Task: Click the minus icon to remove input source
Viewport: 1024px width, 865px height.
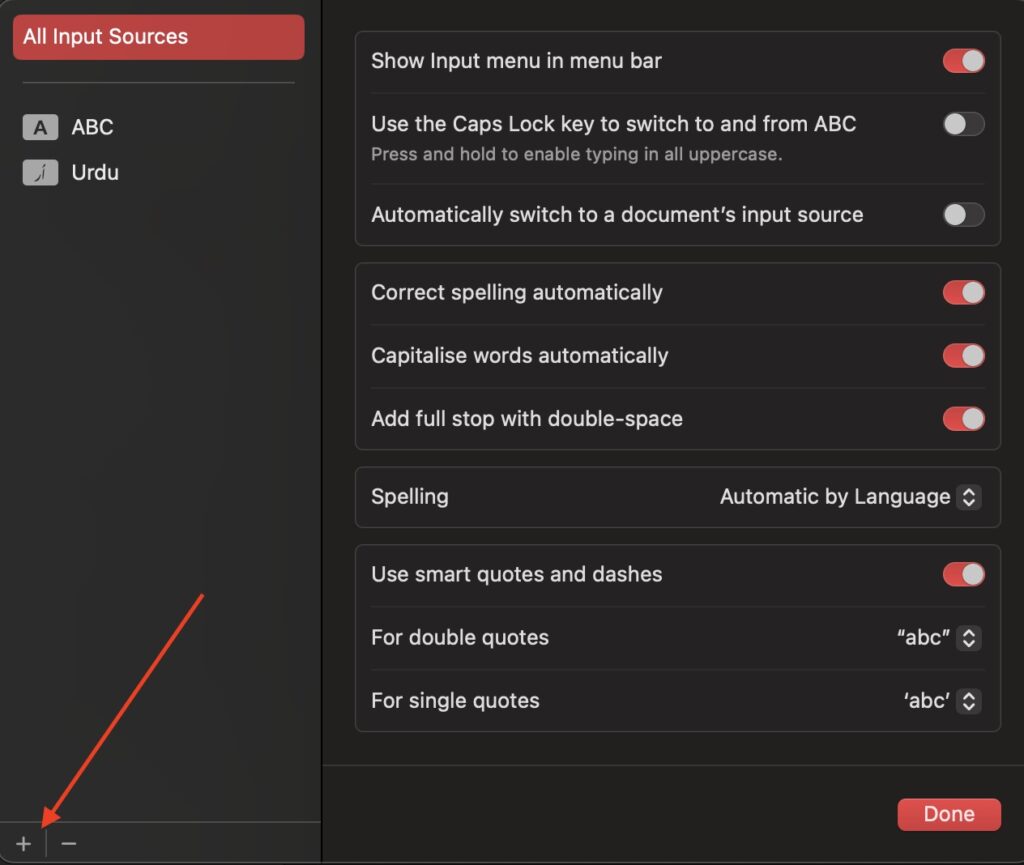Action: [68, 842]
